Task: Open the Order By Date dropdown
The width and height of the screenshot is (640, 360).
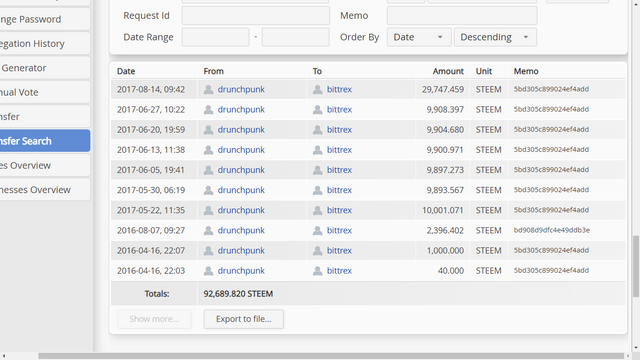Action: coord(419,37)
